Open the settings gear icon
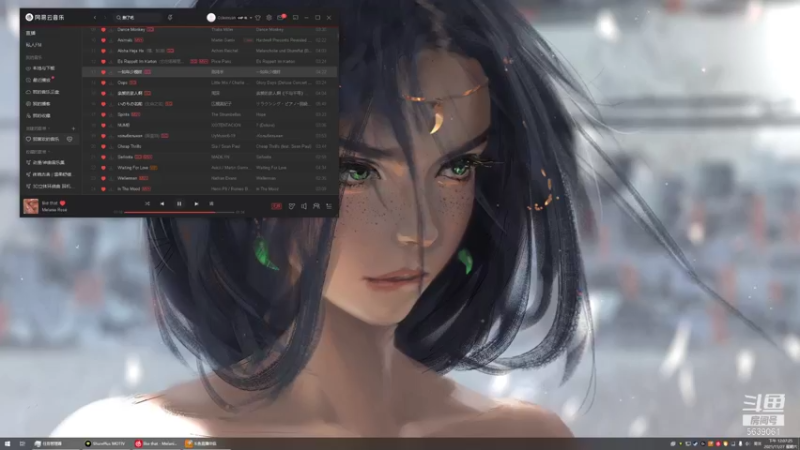800x450 pixels. 269,17
